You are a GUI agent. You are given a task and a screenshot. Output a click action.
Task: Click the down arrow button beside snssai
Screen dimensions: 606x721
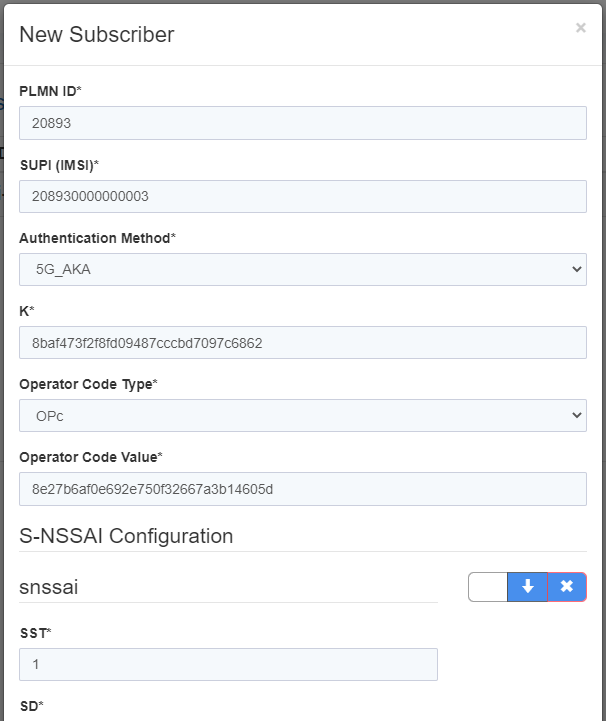[x=528, y=587]
